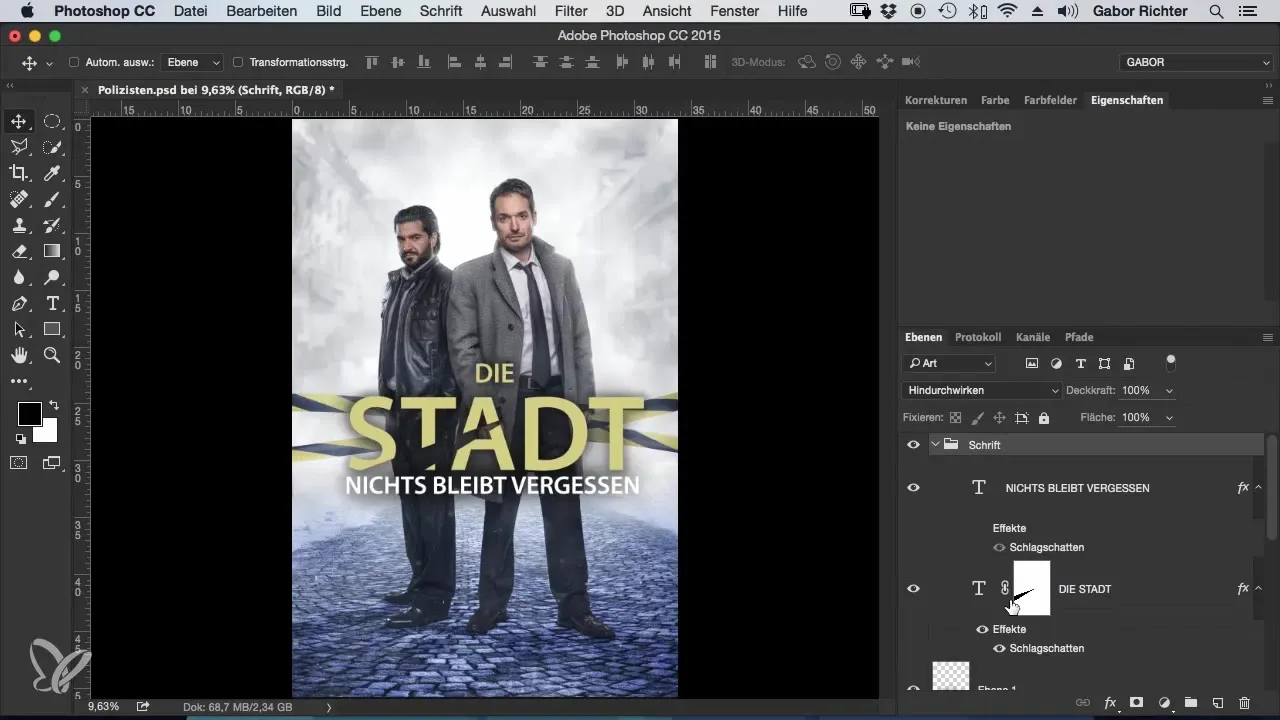
Task: Create a new group folder icon
Action: (1190, 703)
